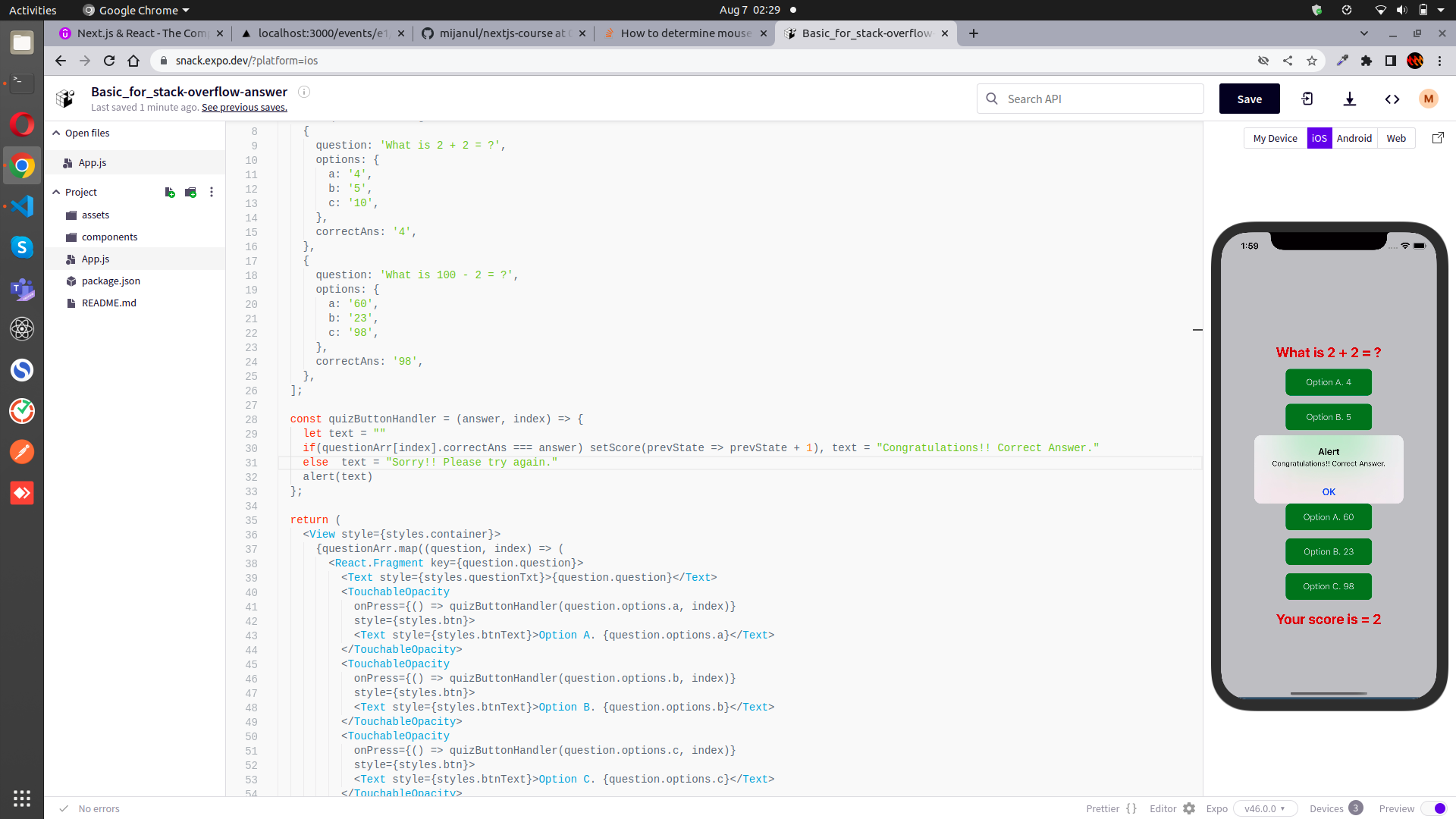
Task: Toggle the Preview switch
Action: pyautogui.click(x=1433, y=808)
